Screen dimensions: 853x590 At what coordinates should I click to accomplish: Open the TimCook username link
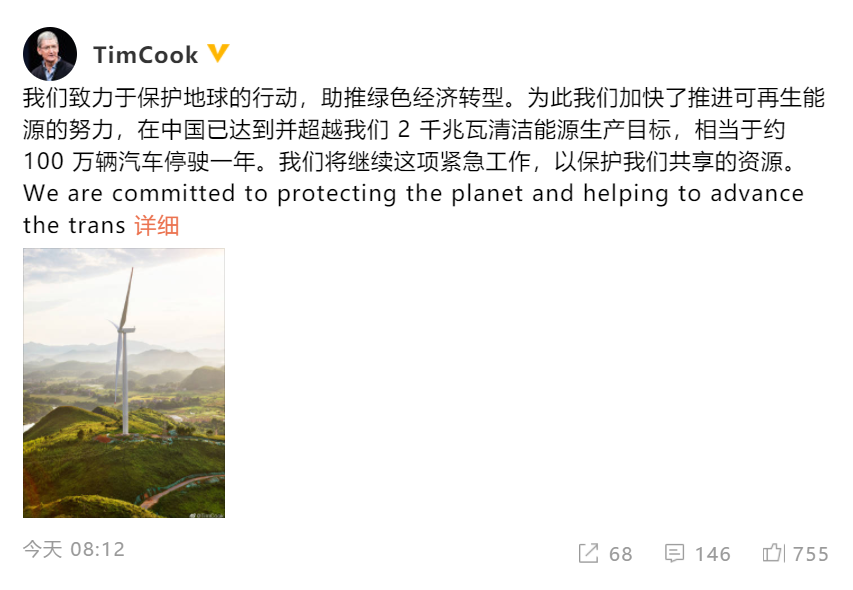tap(145, 55)
